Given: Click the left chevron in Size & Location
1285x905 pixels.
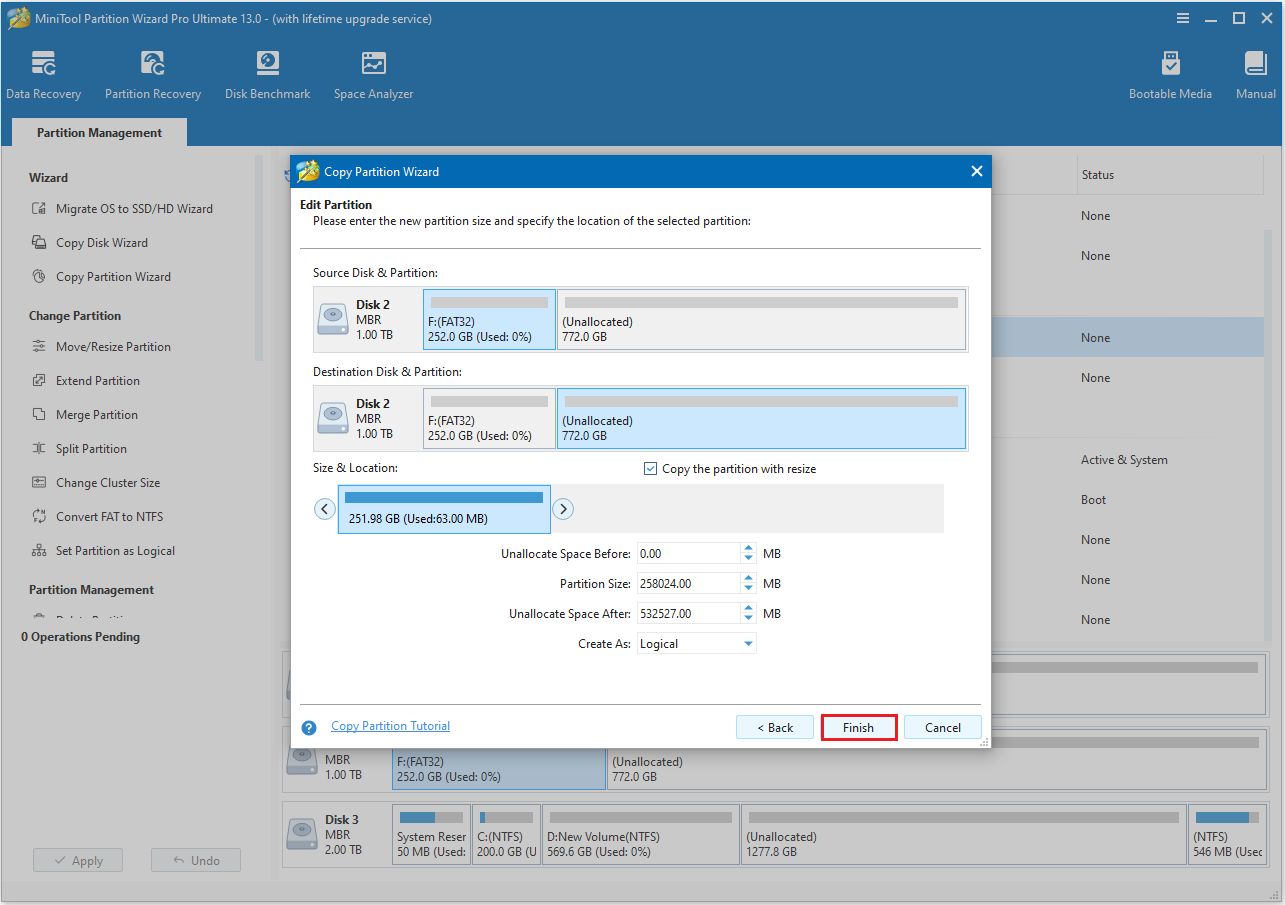Looking at the screenshot, I should 324,508.
